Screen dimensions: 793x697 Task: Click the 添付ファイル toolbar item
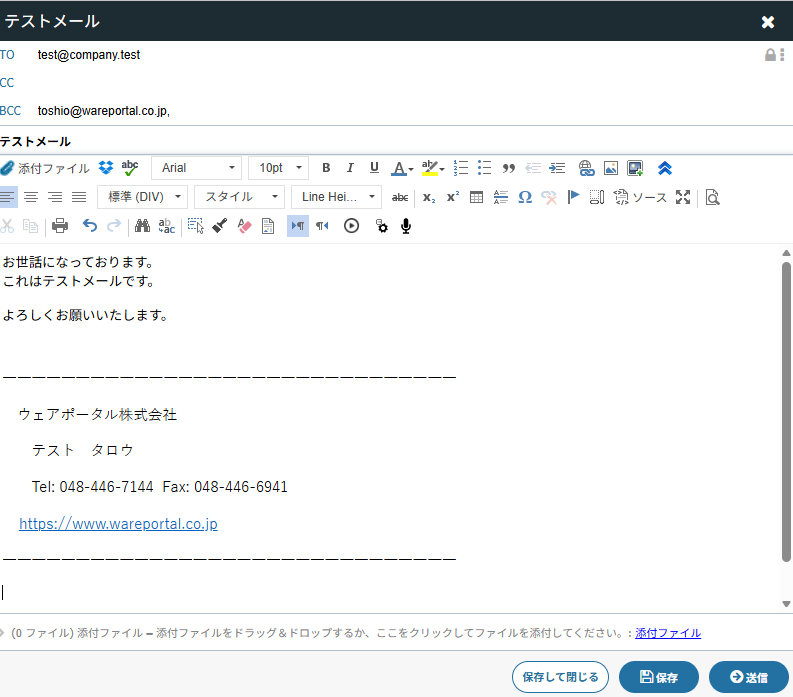pos(46,168)
